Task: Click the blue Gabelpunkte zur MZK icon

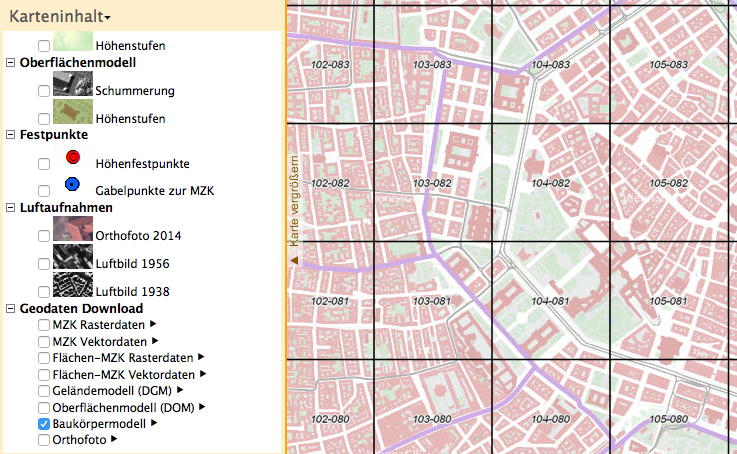Action: (72, 184)
